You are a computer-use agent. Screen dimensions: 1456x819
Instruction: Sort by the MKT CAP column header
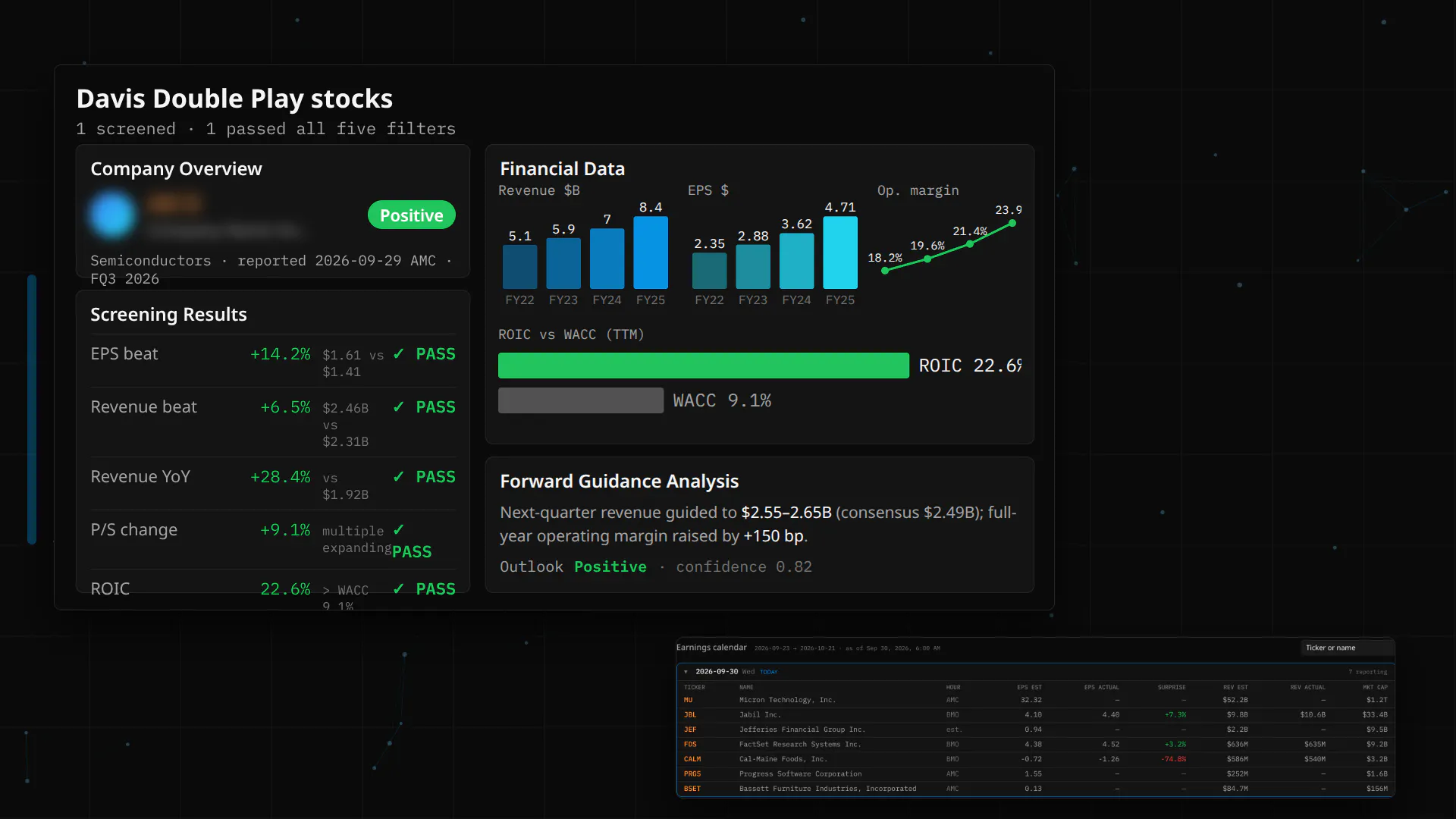(x=1375, y=687)
